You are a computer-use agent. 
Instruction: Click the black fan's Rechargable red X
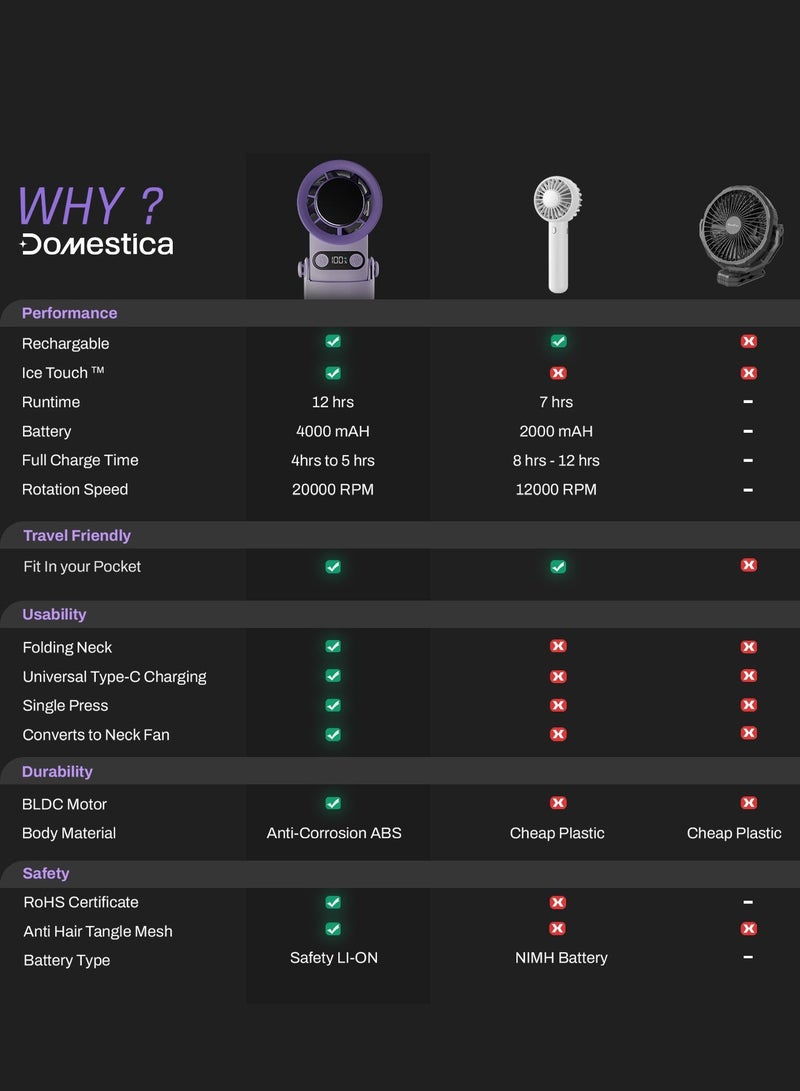point(748,342)
